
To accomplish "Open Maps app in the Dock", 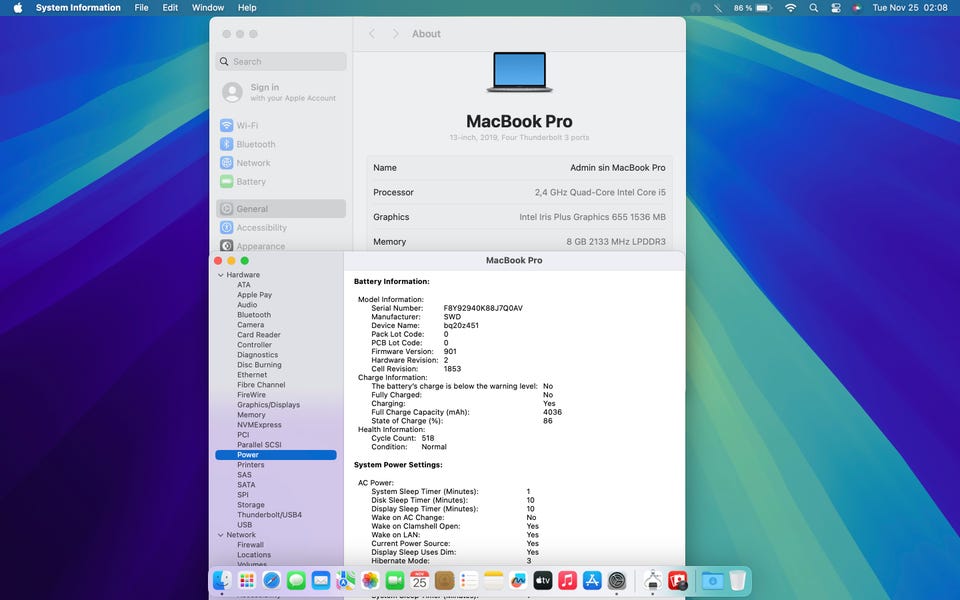I will (345, 580).
